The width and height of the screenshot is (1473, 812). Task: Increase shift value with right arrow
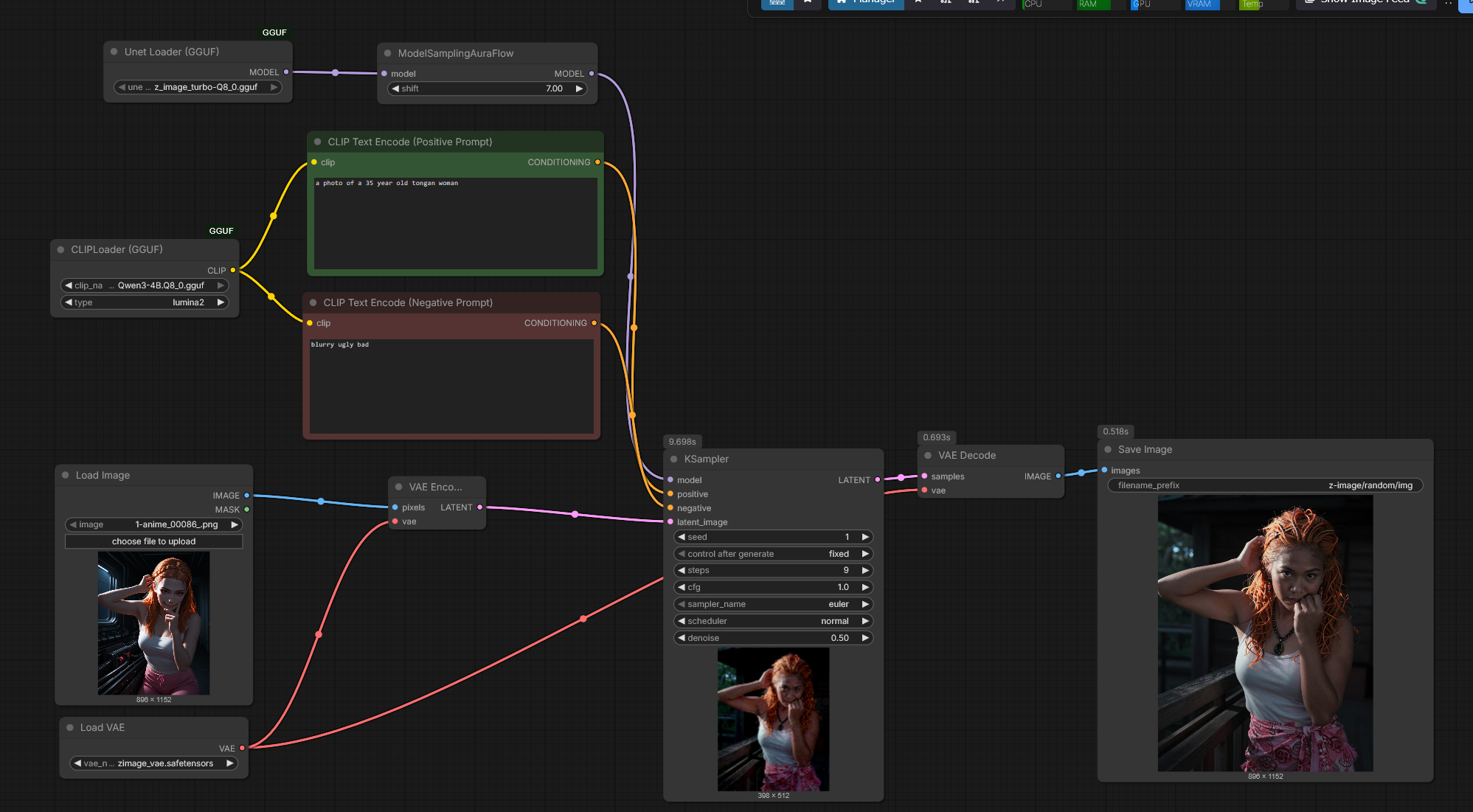579,89
